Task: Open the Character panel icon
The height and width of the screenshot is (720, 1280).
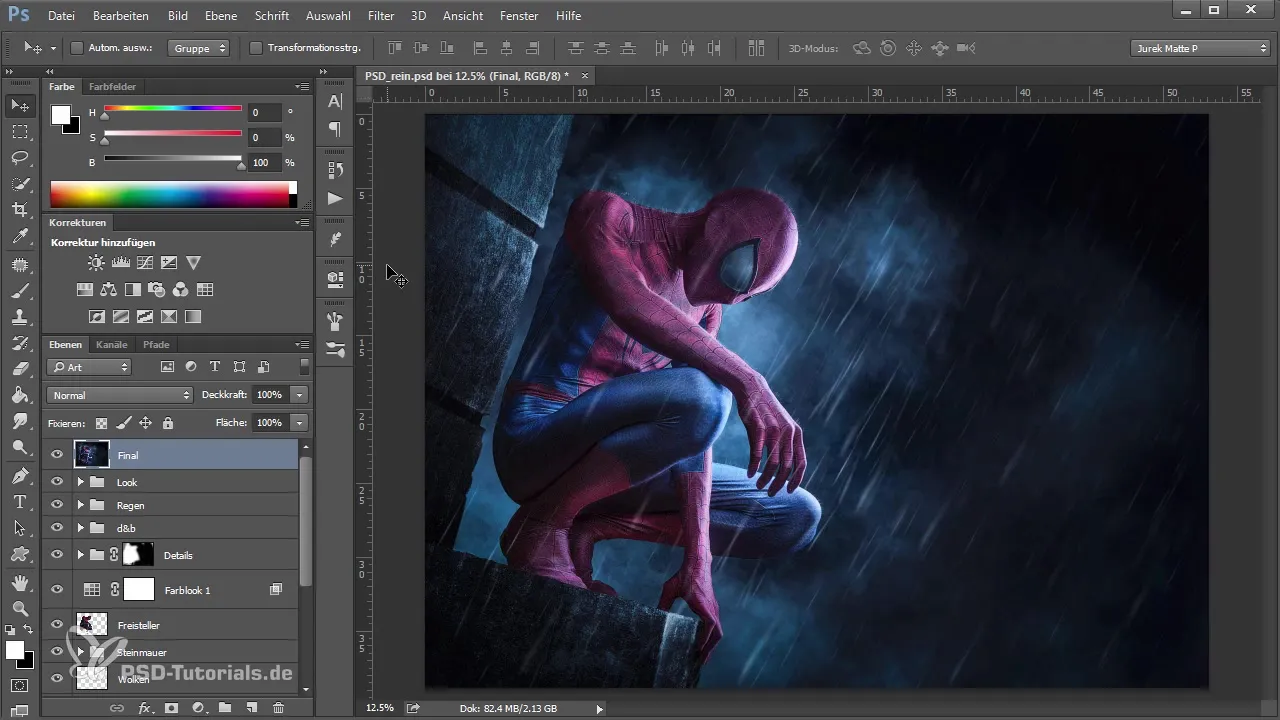Action: pos(335,101)
